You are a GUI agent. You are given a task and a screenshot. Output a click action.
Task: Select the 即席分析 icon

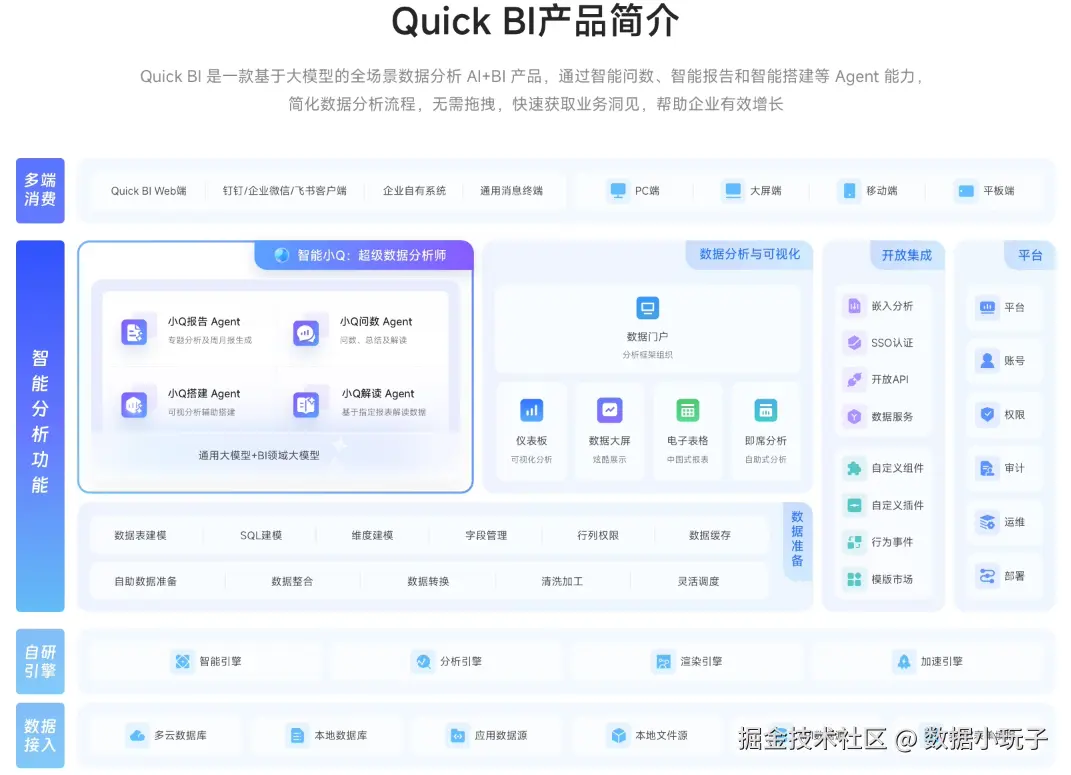766,410
